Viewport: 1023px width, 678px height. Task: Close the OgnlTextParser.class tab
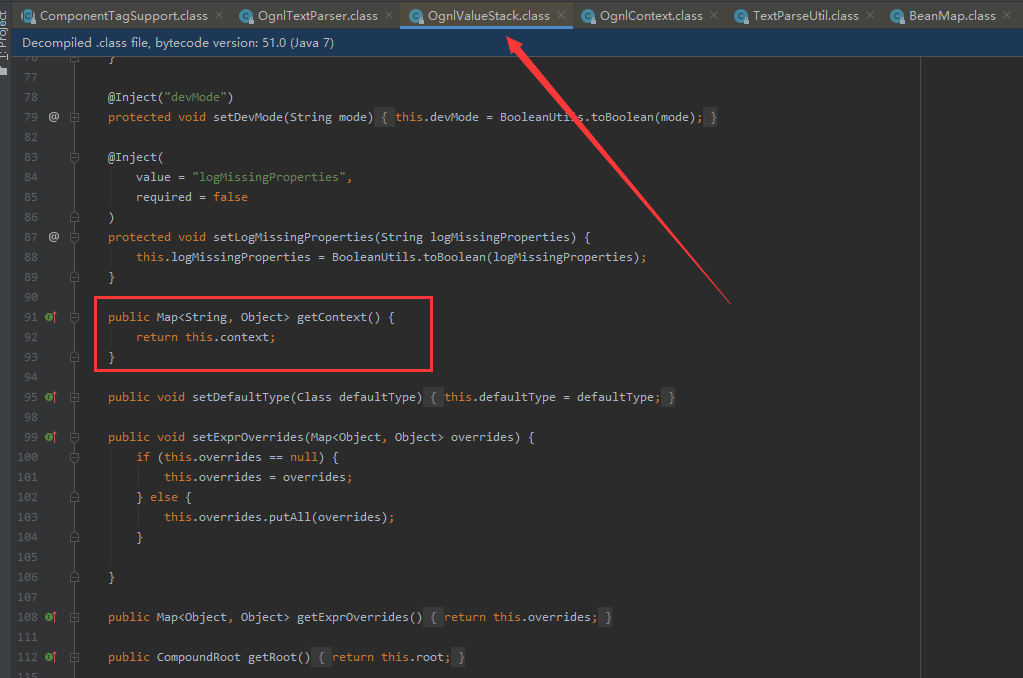(x=389, y=15)
